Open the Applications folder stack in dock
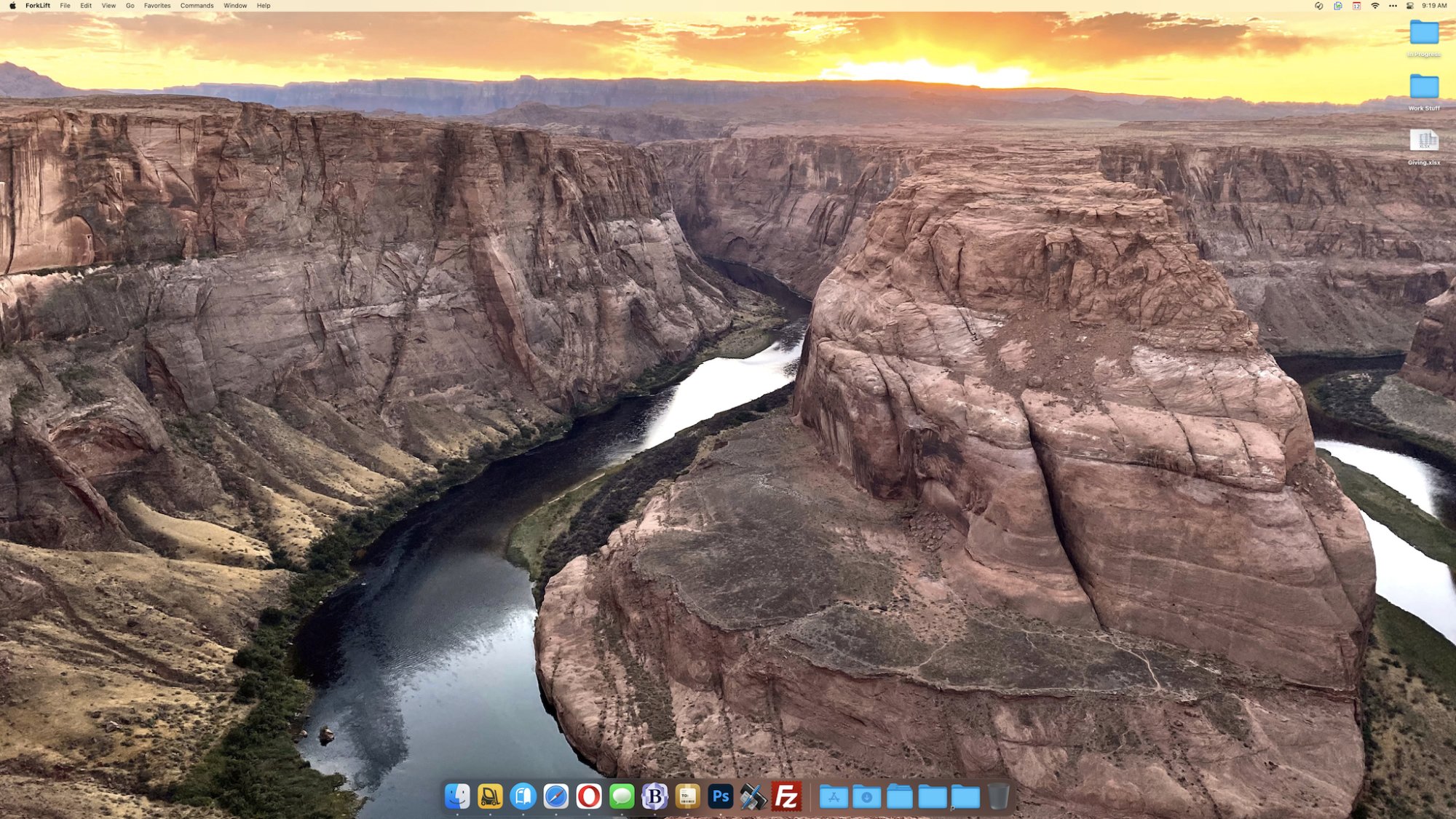The image size is (1456, 819). pos(834,797)
